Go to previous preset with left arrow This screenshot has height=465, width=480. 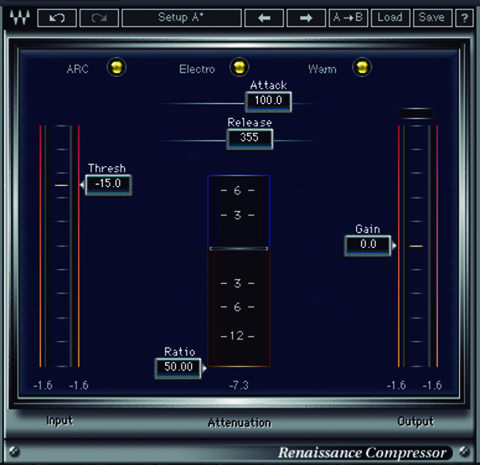coord(264,18)
